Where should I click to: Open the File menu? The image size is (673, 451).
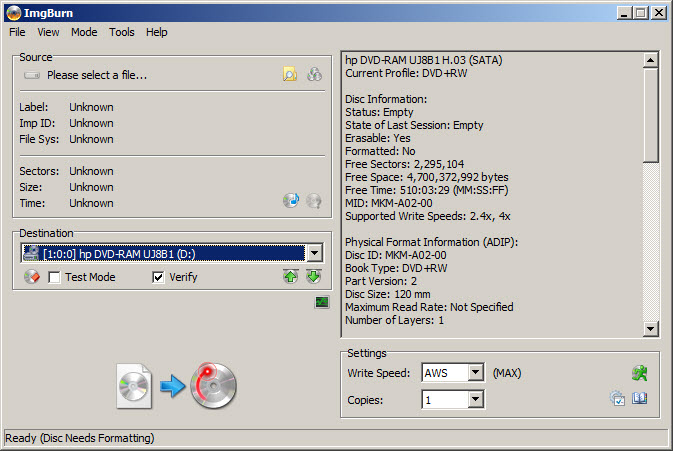tap(17, 32)
